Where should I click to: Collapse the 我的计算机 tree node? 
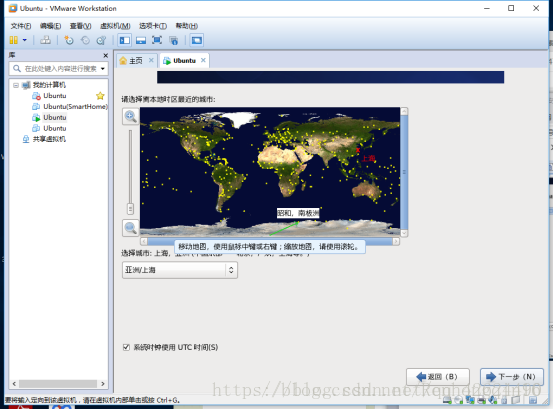[16, 85]
